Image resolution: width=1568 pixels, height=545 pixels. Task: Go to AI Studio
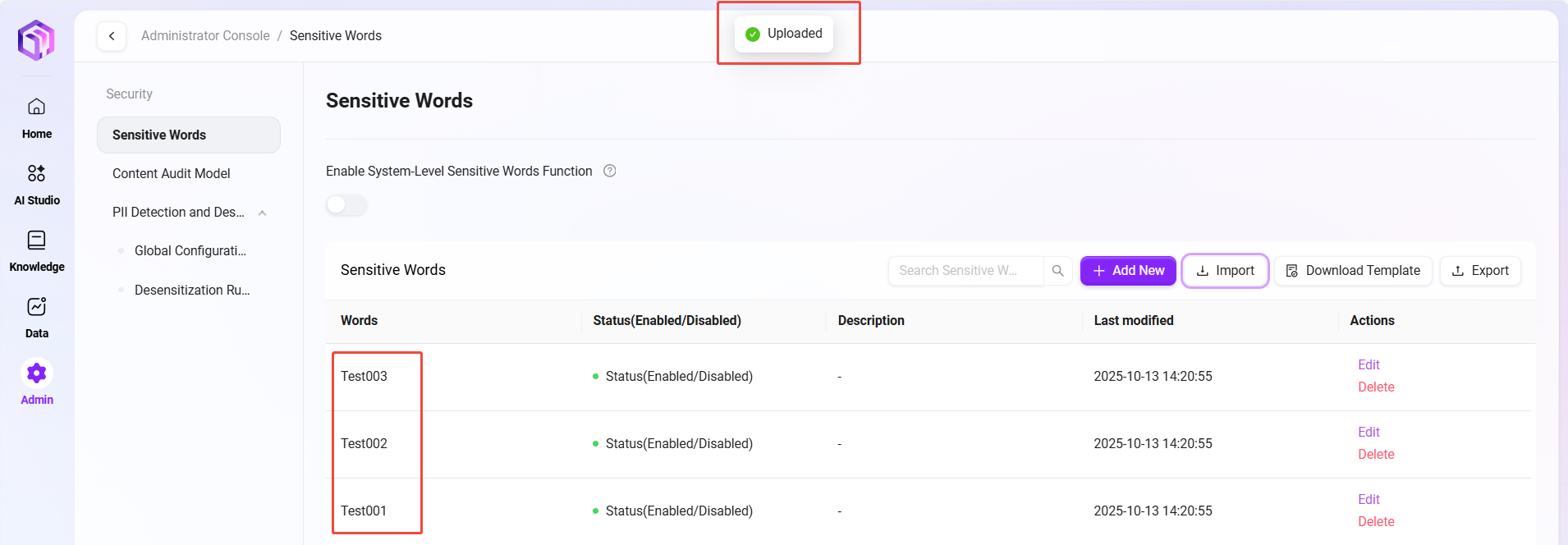point(37,184)
